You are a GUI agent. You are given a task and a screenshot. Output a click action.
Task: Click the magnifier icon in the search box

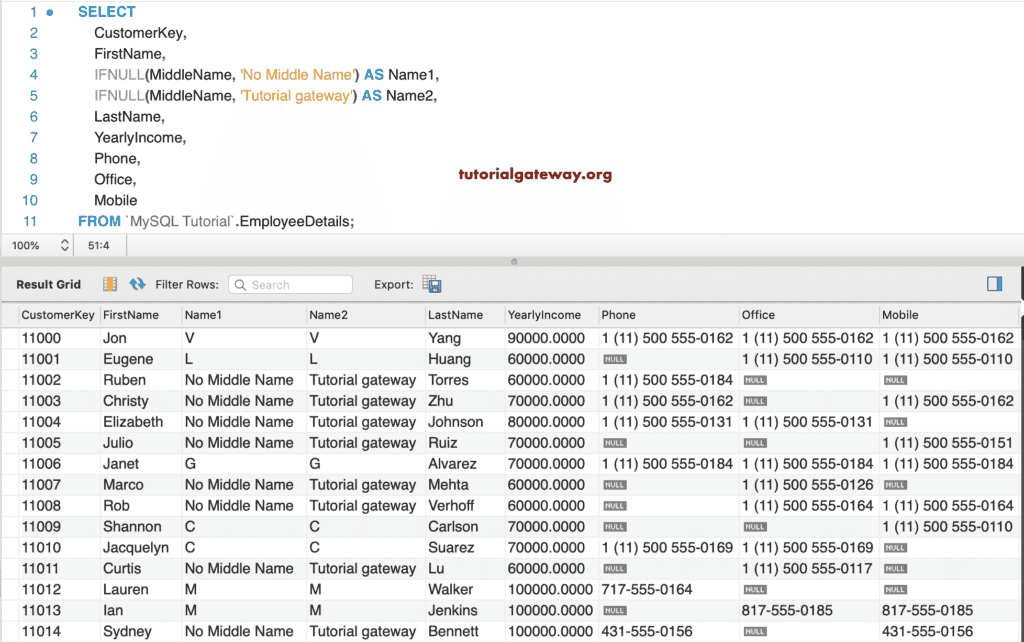click(239, 284)
